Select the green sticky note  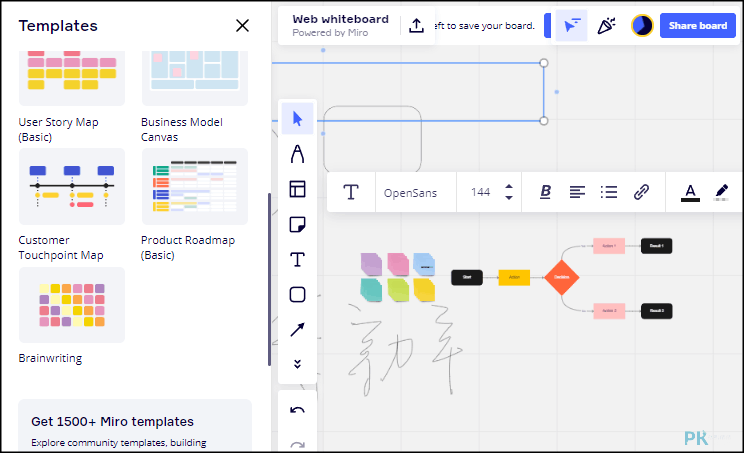[x=398, y=289]
